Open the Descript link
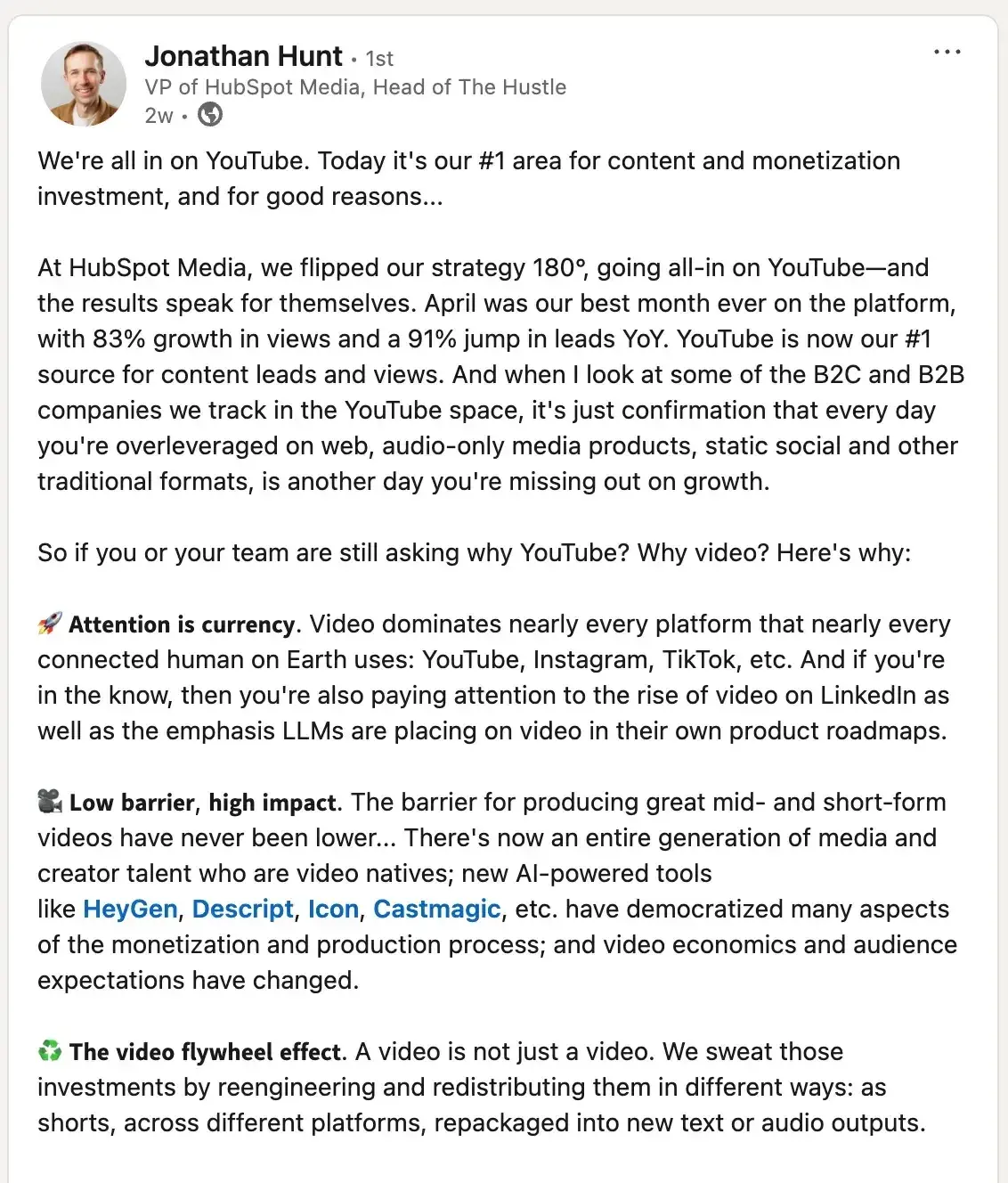This screenshot has height=1183, width=1008. (242, 909)
